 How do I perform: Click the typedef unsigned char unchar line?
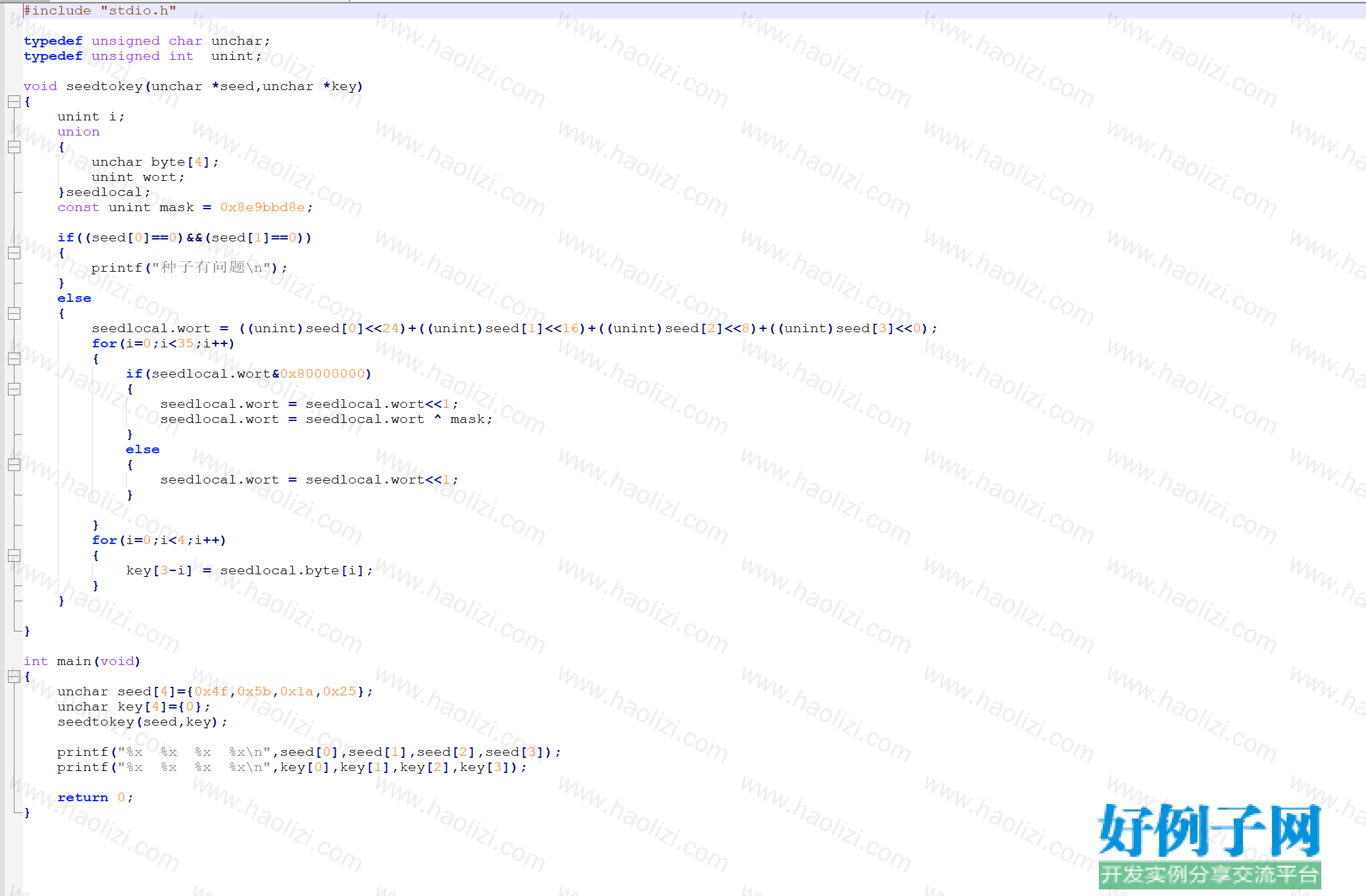[x=147, y=41]
